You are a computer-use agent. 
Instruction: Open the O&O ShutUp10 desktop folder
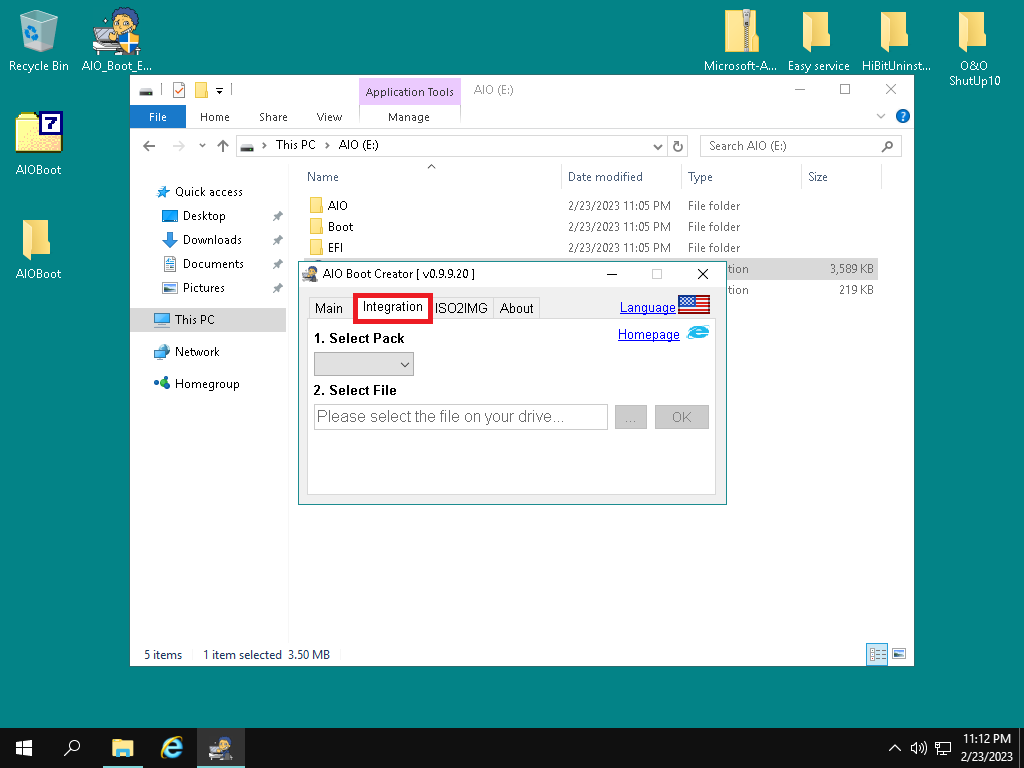(x=973, y=32)
